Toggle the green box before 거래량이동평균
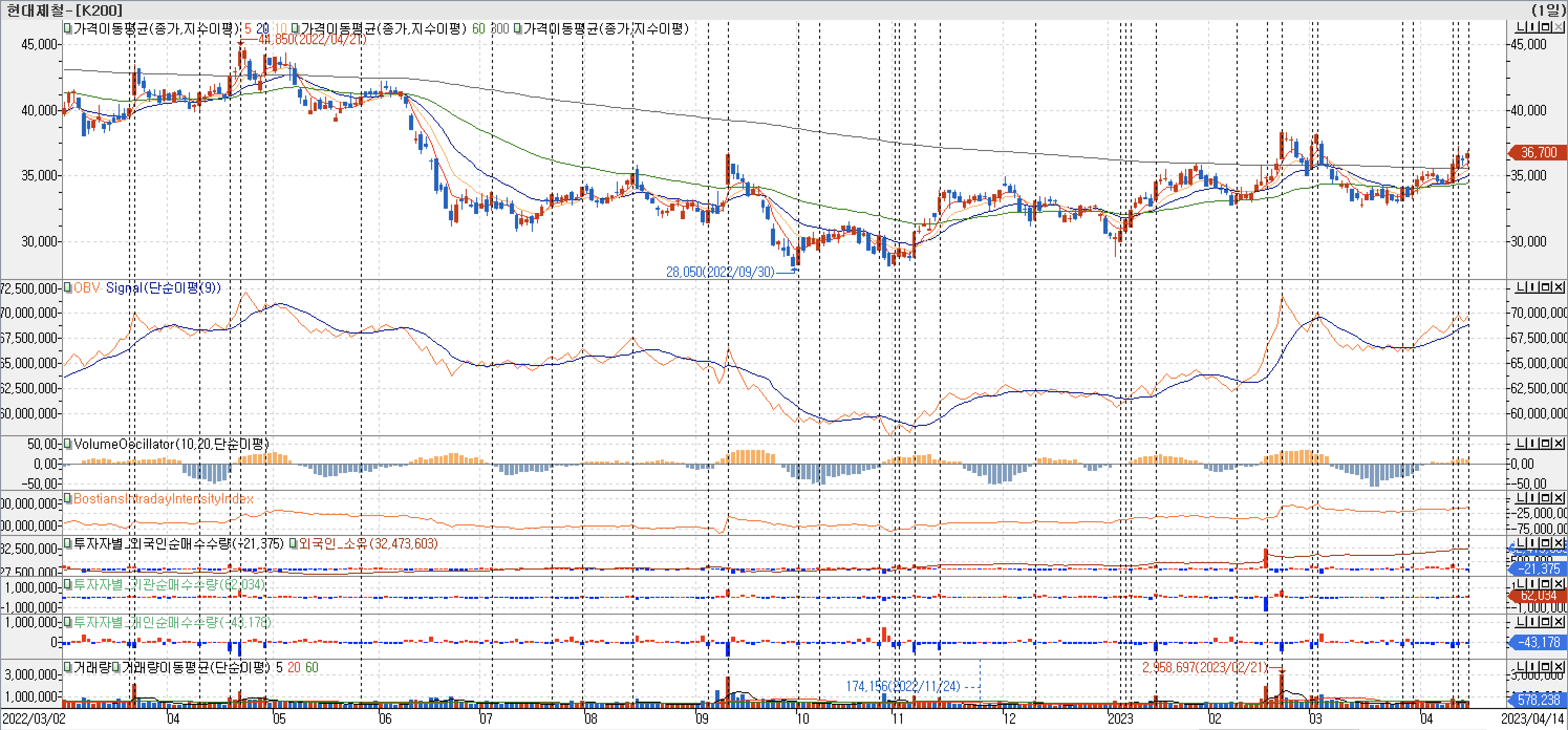Viewport: 1568px width, 730px height. coord(116,667)
